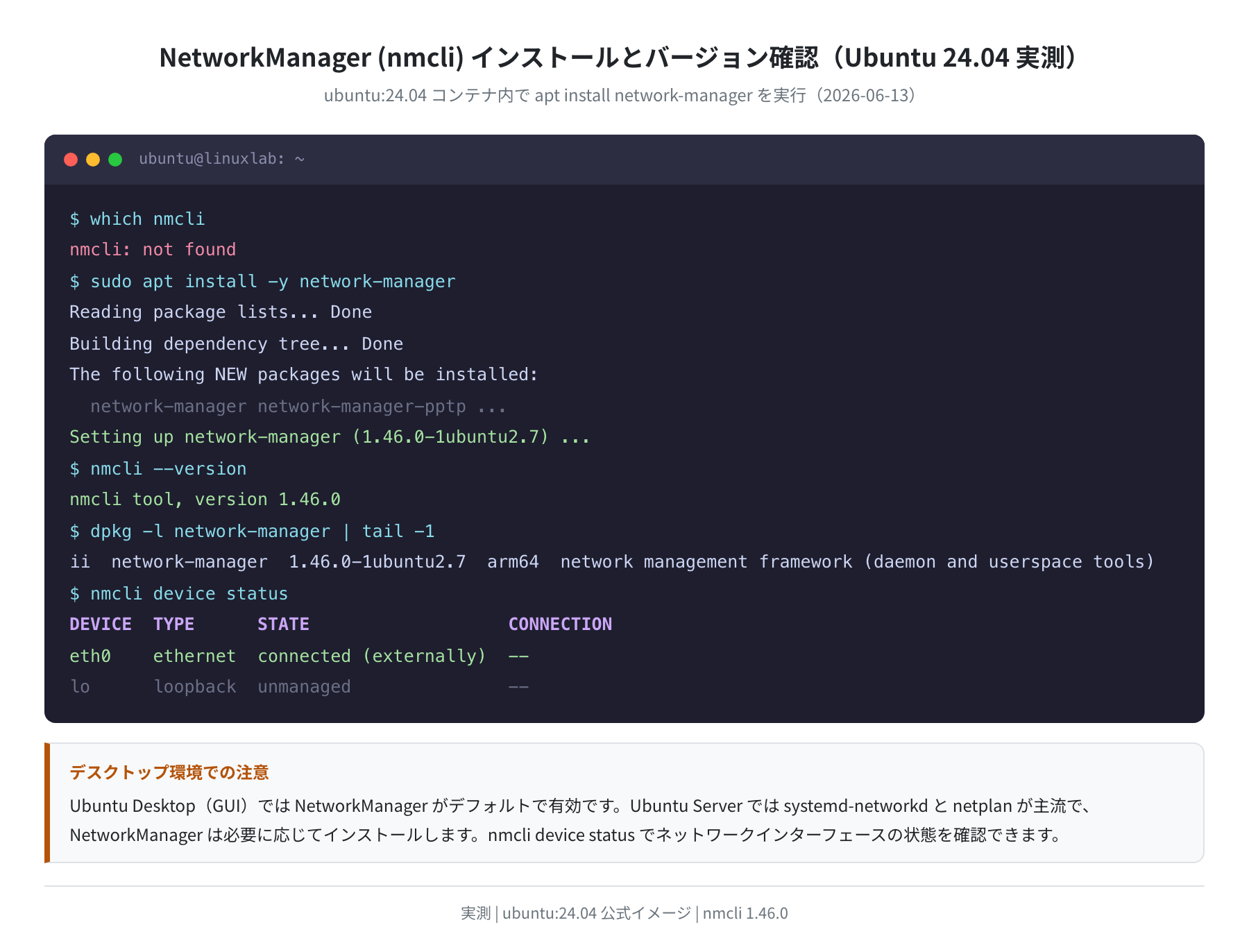
Task: Click the footer text '実測 | ubuntu:24.04 公式イメージ'
Action: tap(576, 913)
